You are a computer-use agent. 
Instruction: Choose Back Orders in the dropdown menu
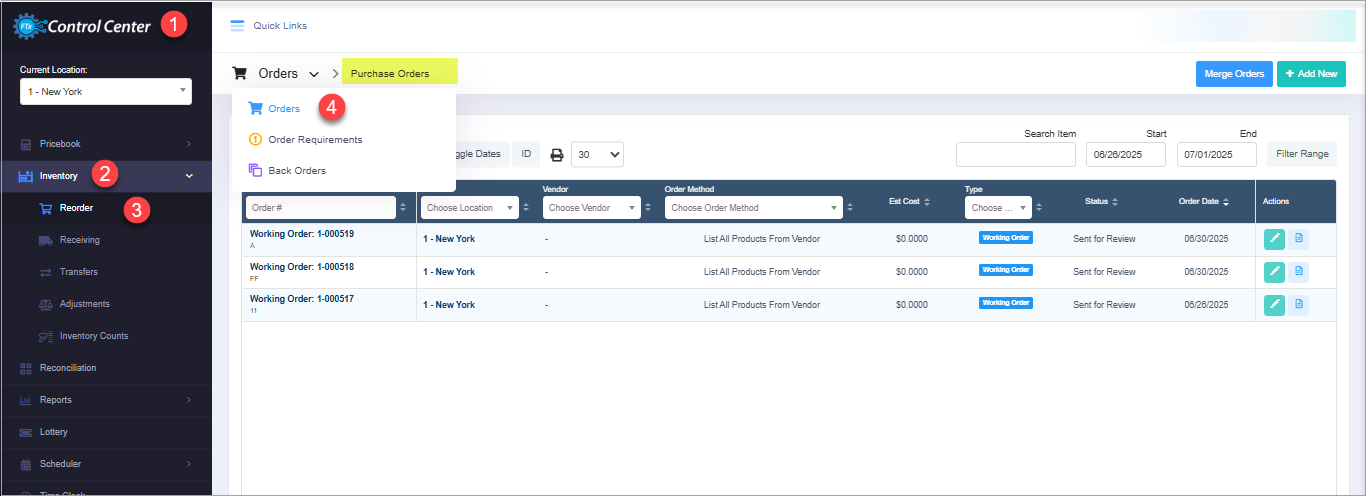pos(296,171)
